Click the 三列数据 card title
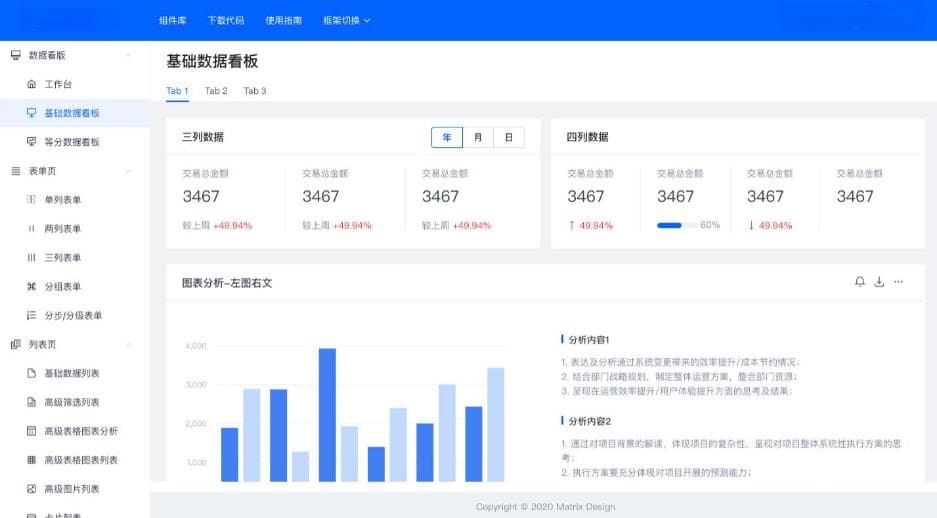The width and height of the screenshot is (937, 518). (203, 137)
